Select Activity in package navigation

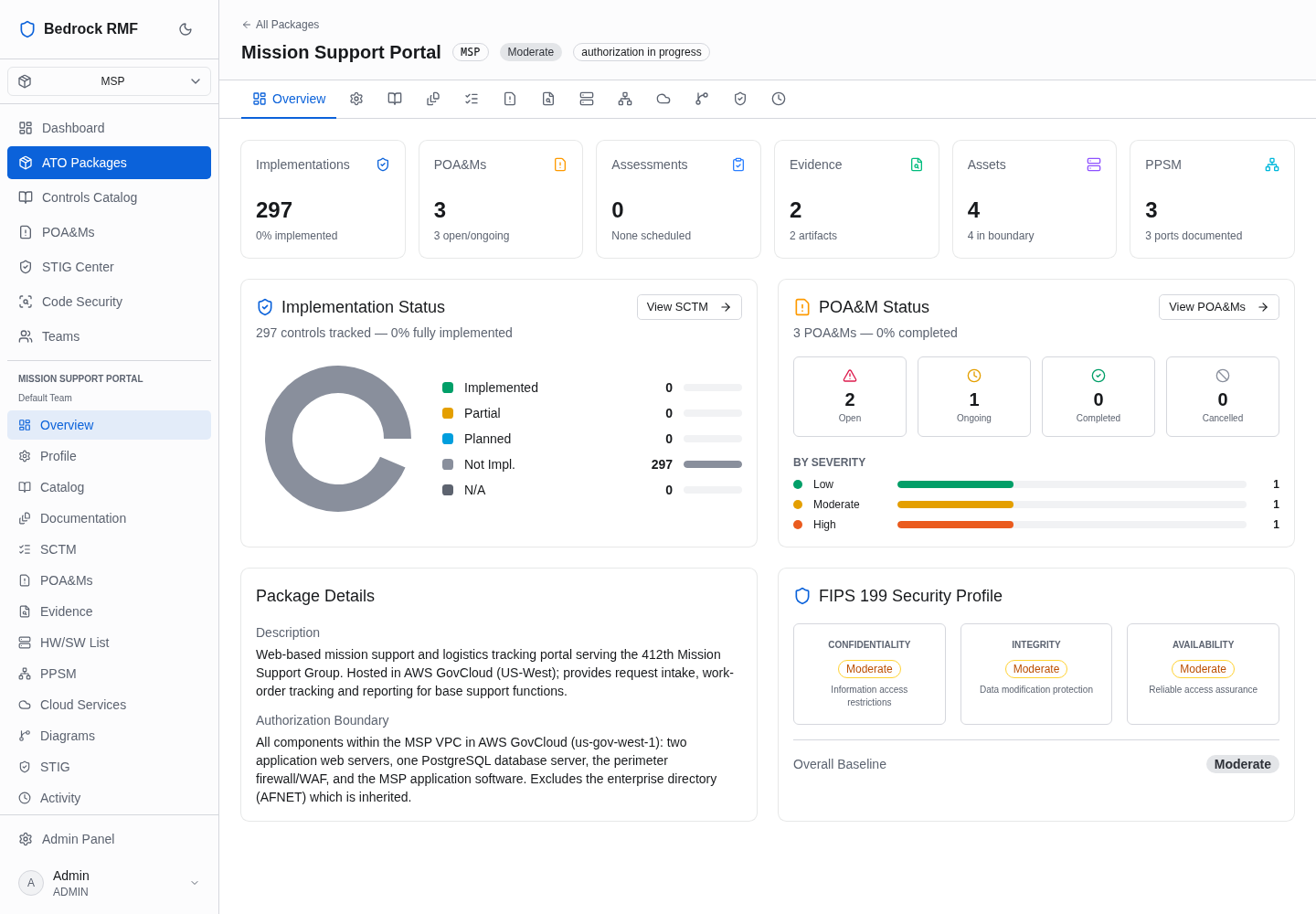[109, 798]
